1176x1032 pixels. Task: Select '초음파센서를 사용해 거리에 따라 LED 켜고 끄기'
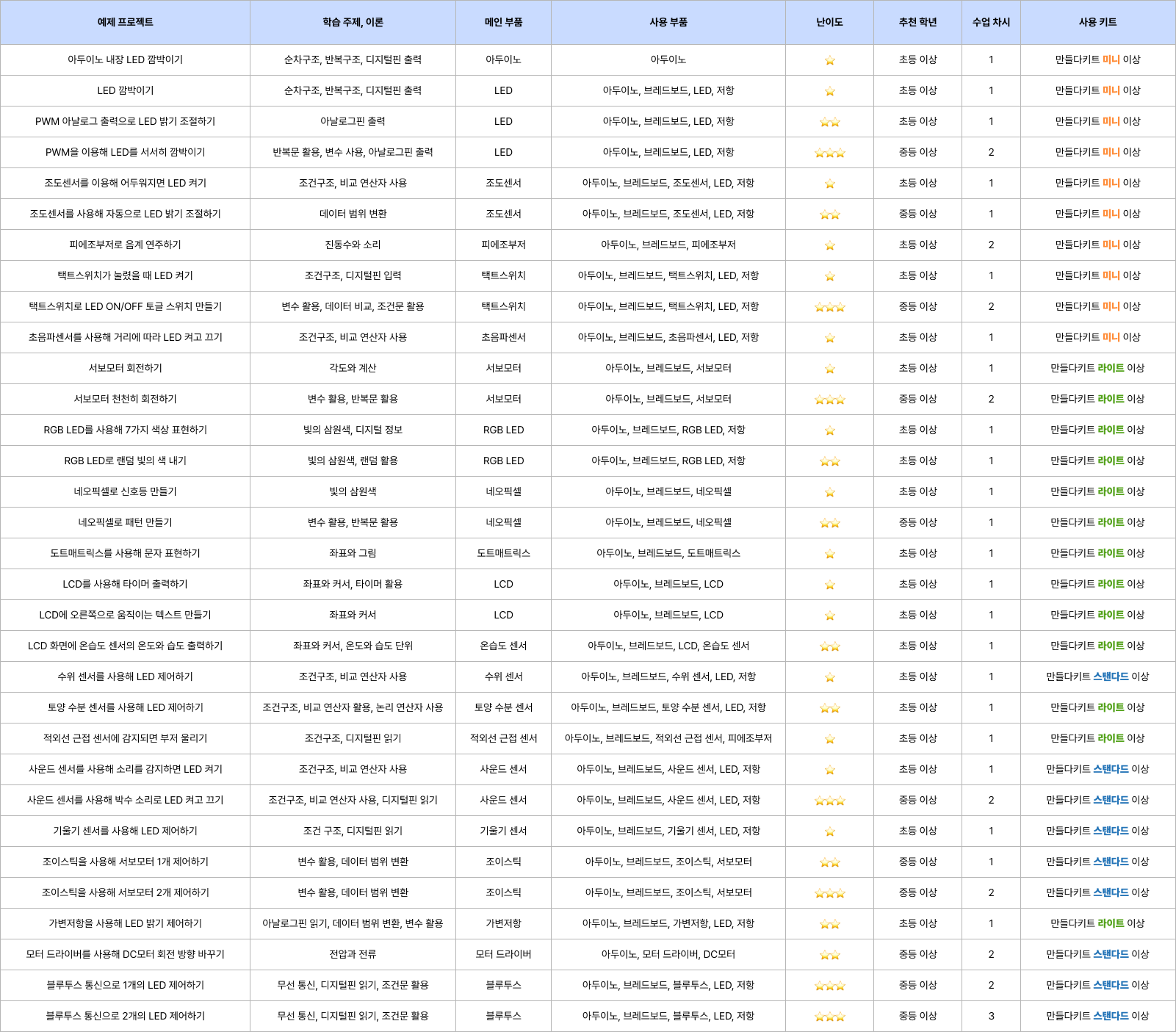pos(125,337)
